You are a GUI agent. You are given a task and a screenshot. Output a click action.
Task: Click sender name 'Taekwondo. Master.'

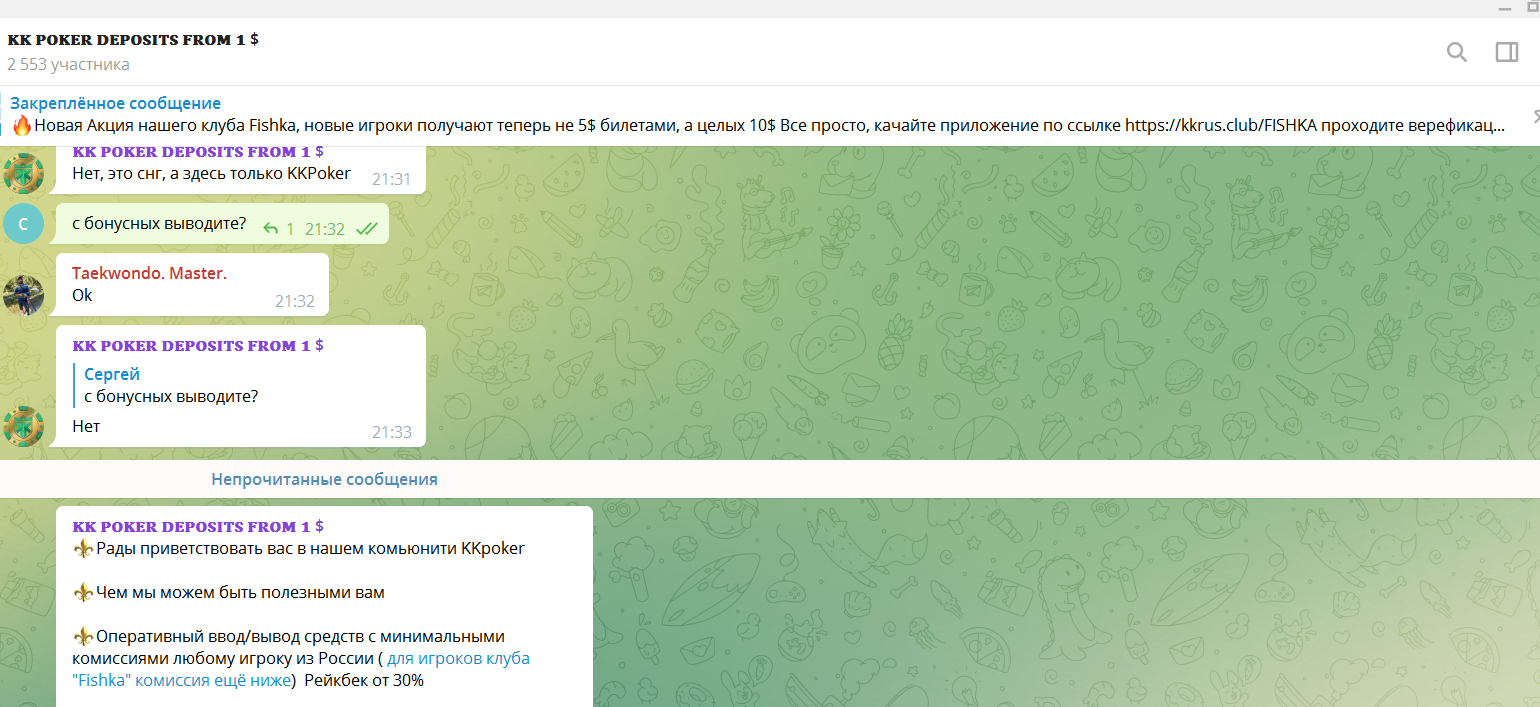point(149,273)
